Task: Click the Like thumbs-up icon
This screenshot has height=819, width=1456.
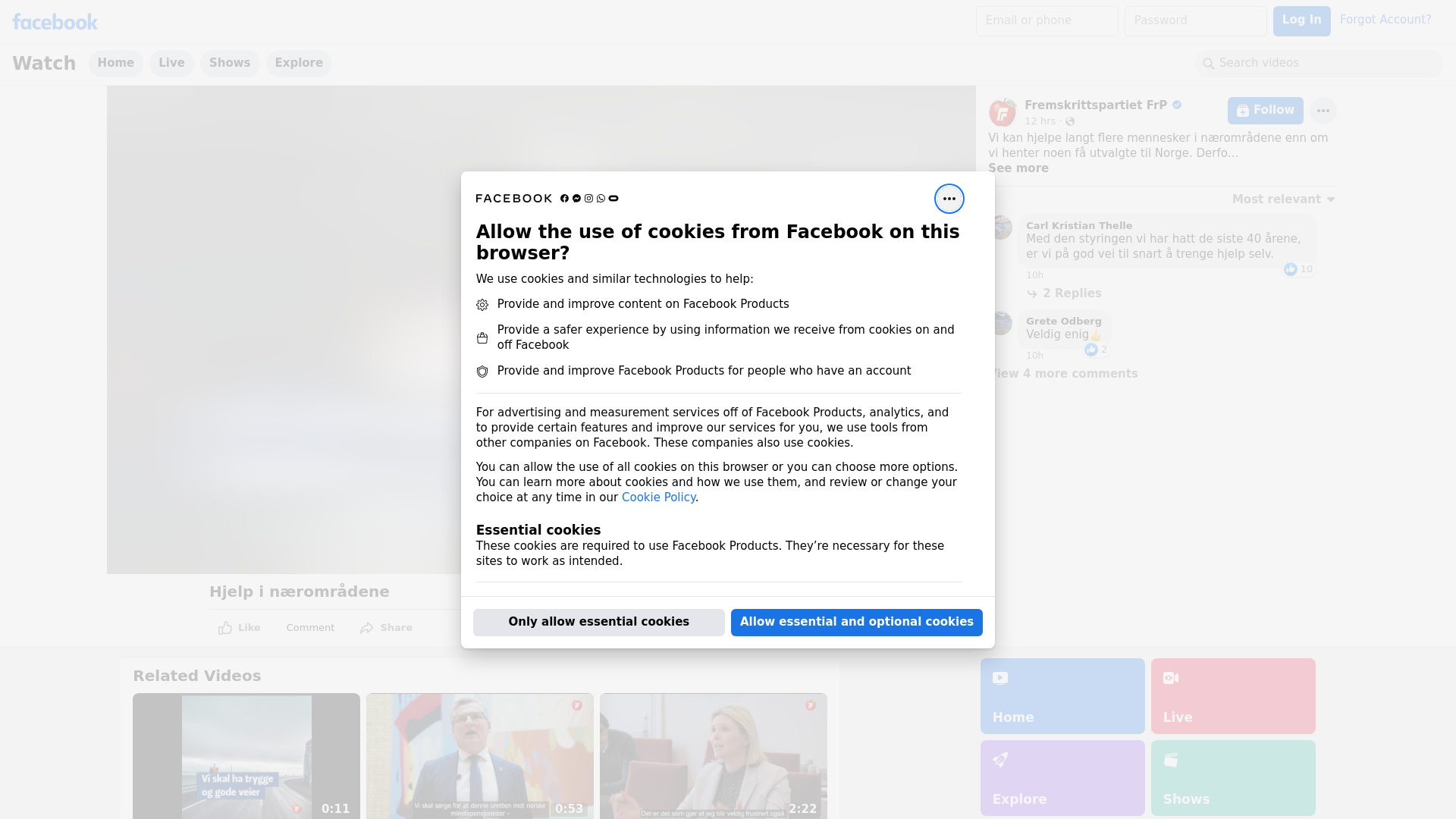Action: (225, 628)
